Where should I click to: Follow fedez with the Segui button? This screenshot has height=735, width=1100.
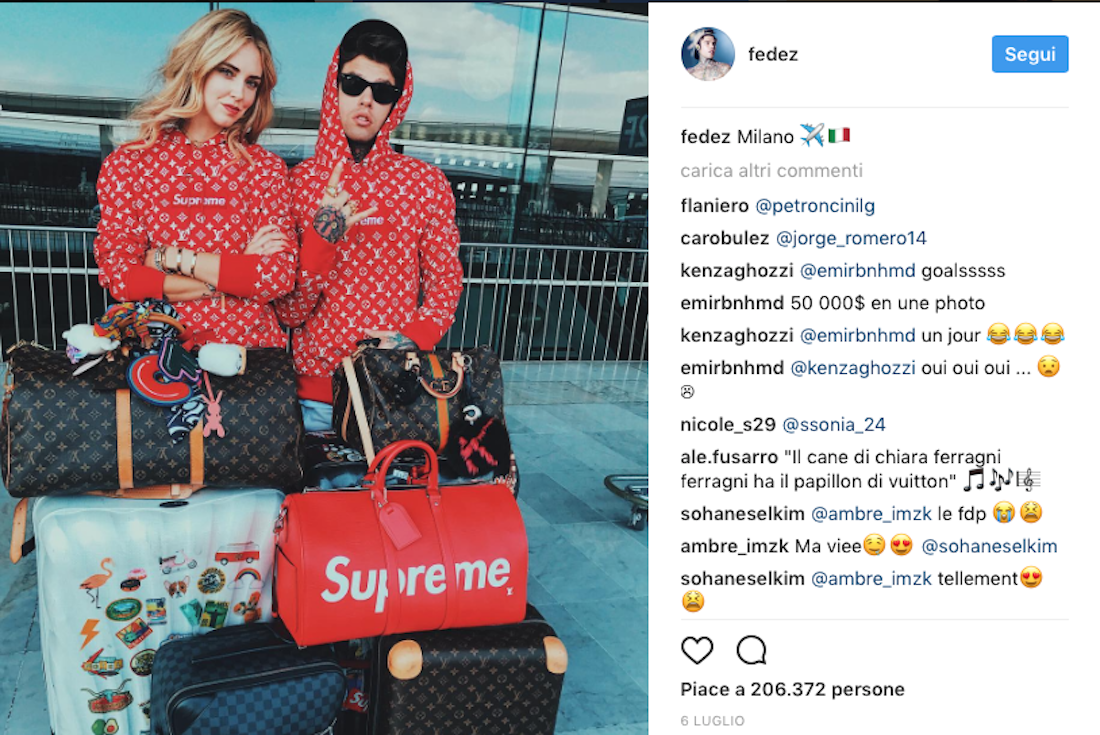coord(1029,54)
